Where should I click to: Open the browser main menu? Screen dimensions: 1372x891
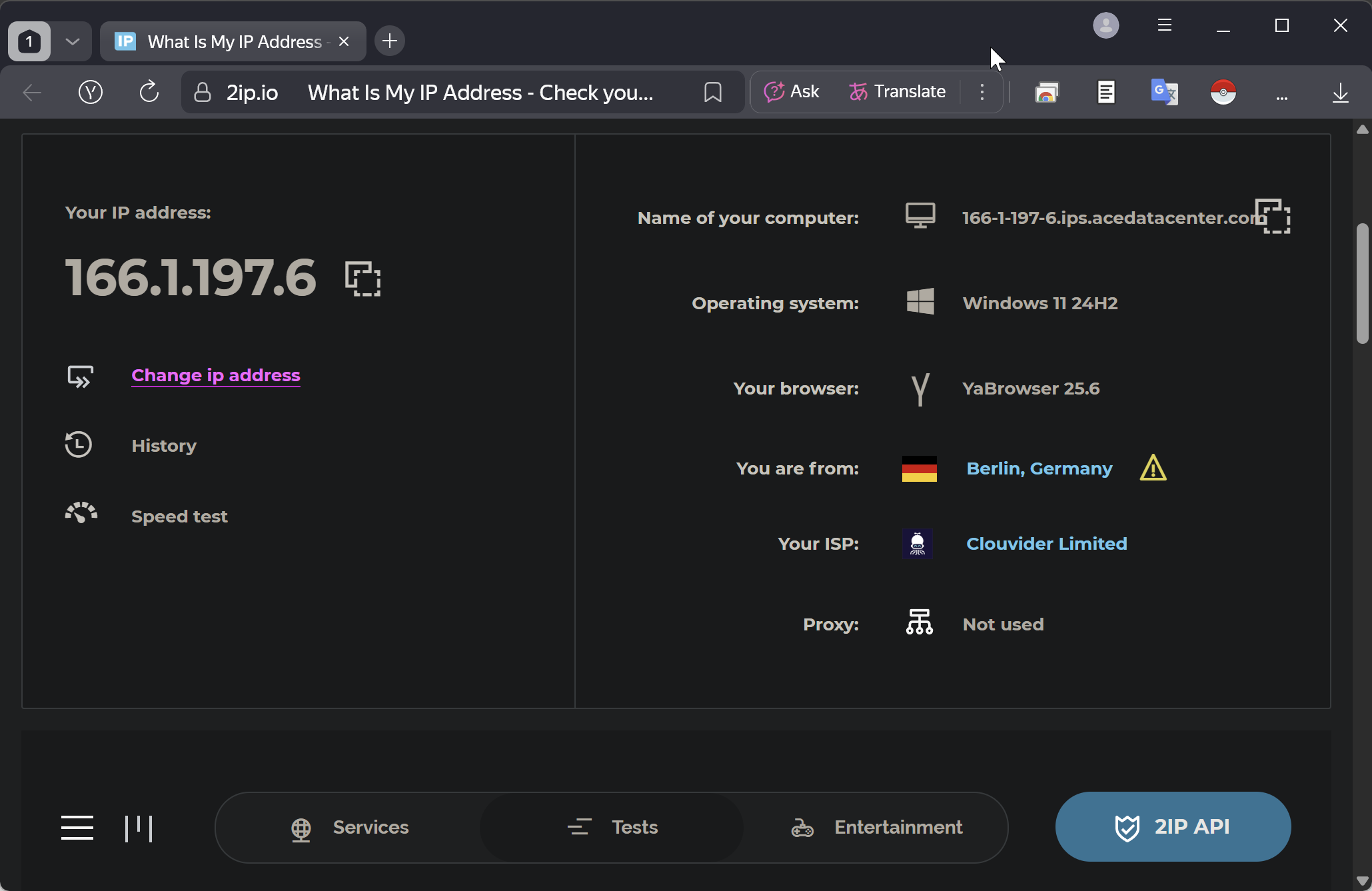[x=1164, y=25]
